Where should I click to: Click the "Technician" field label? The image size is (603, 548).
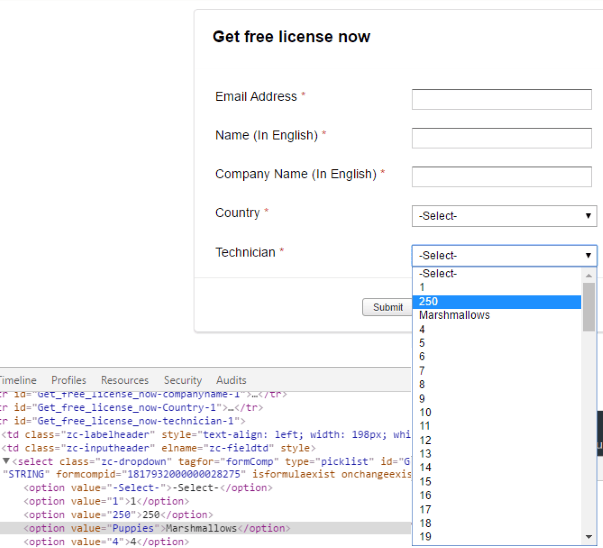coord(245,252)
